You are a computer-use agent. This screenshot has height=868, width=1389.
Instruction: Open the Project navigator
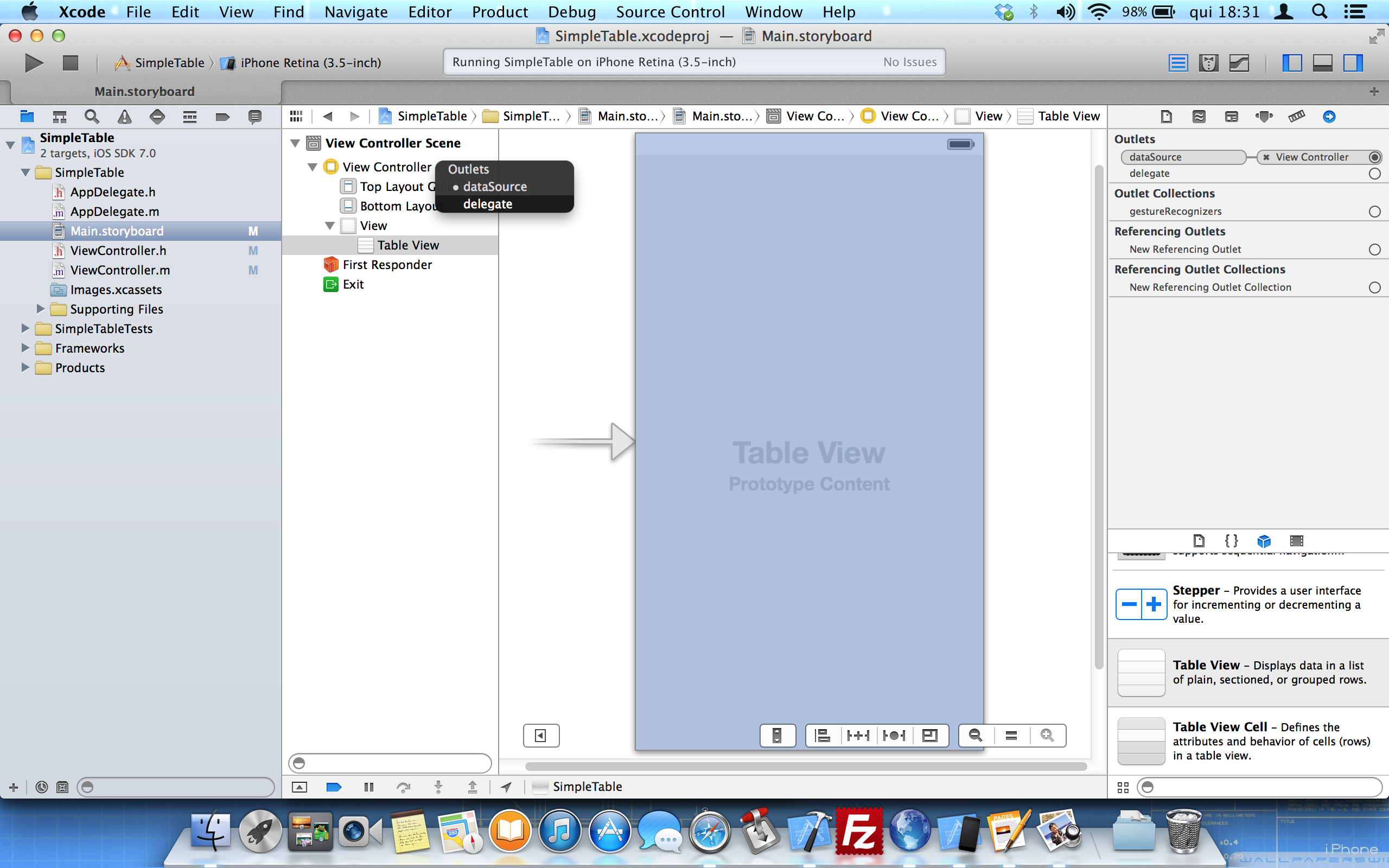tap(27, 117)
